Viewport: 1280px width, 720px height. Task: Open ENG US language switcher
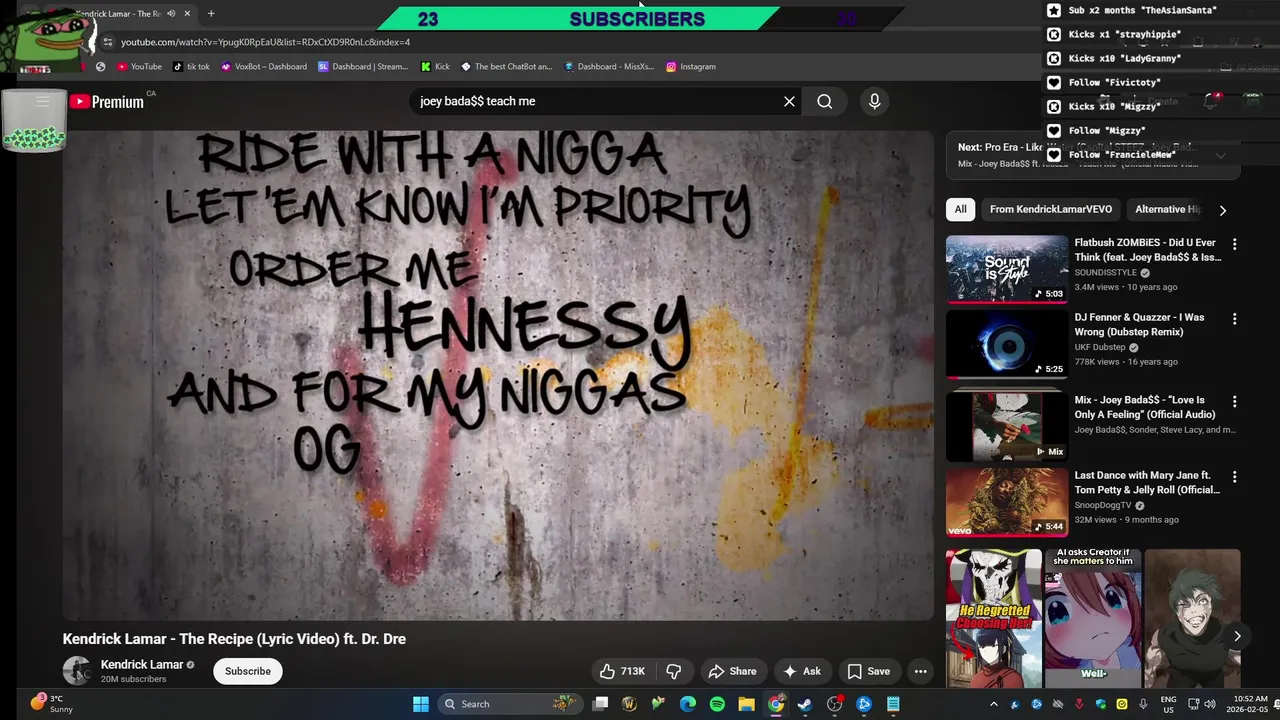click(1168, 704)
